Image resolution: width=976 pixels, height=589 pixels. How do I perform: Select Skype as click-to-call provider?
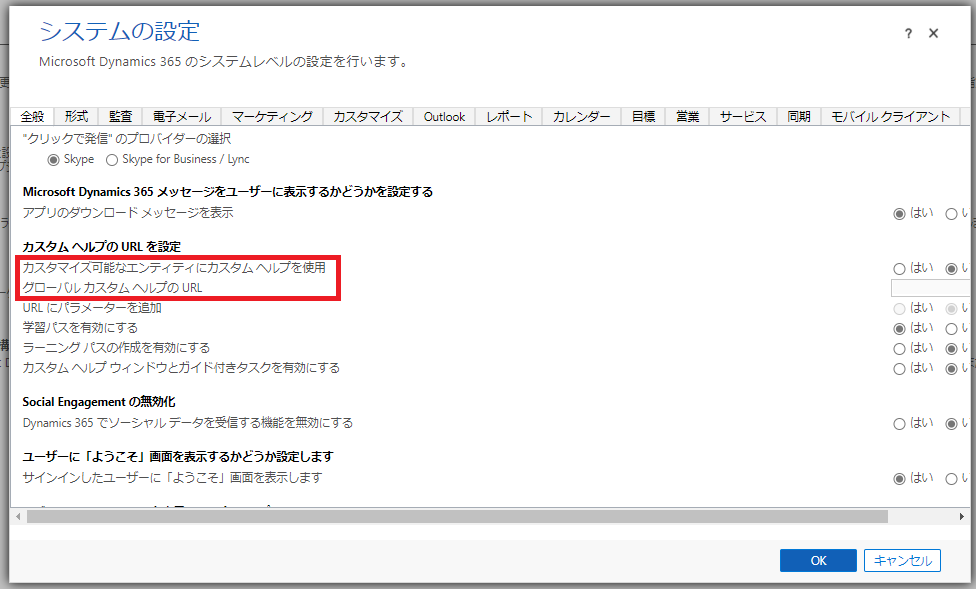(54, 160)
